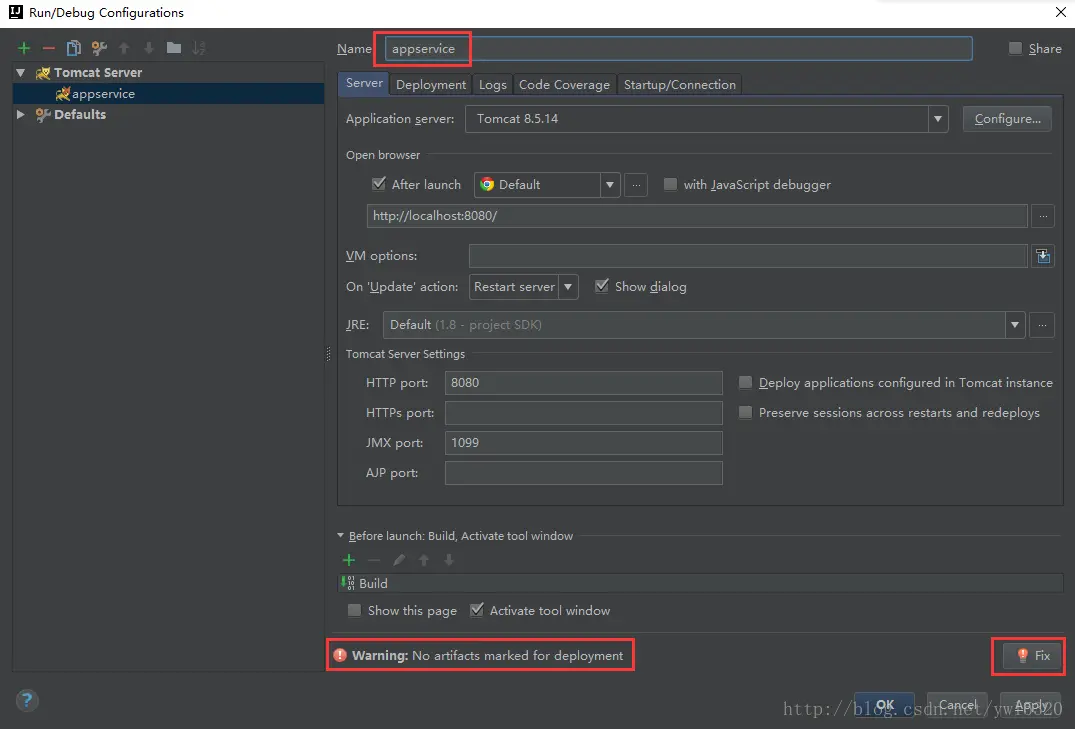Uncheck Activate tool window checkbox
1075x729 pixels.
coord(476,610)
